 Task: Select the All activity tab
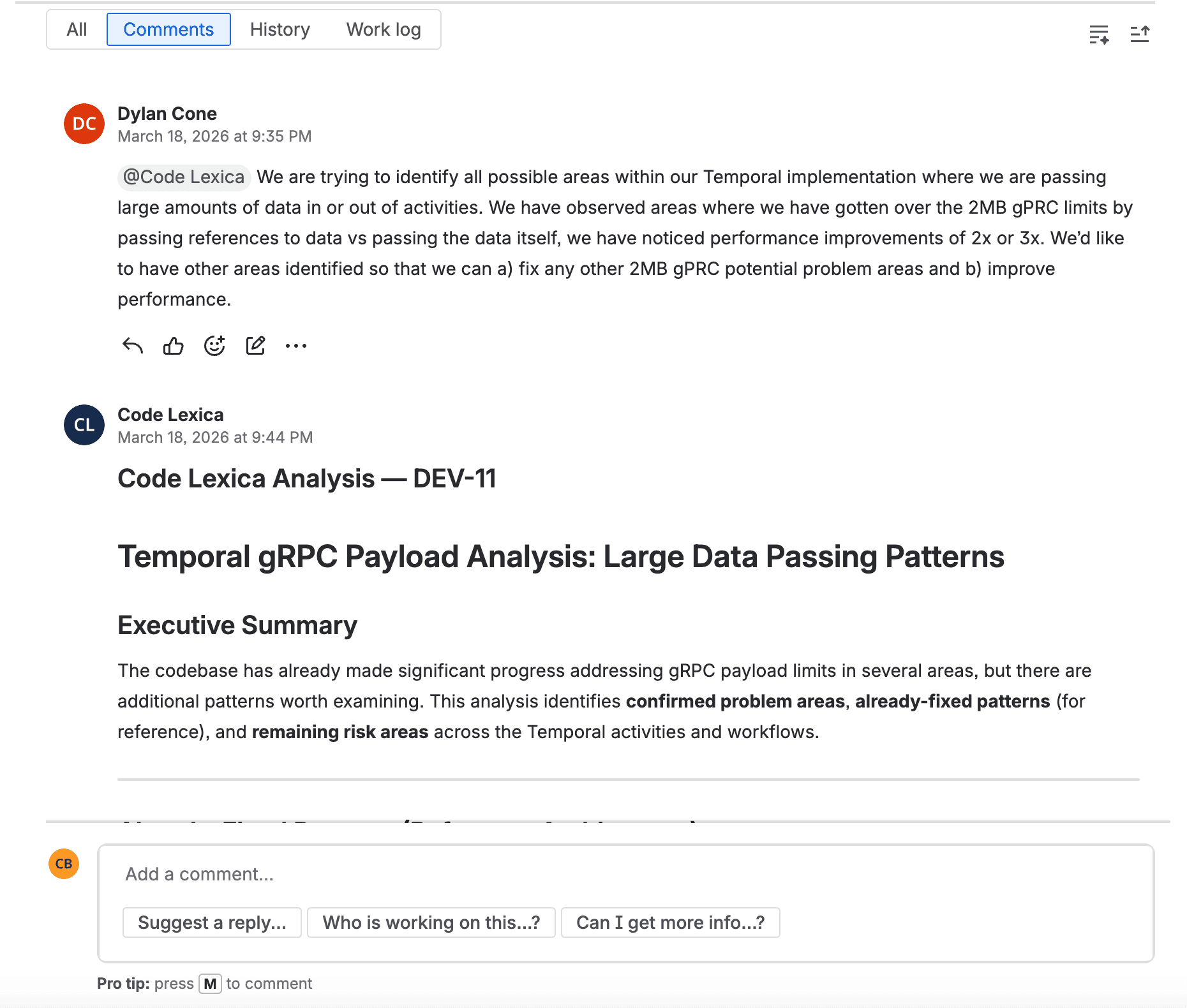[77, 29]
